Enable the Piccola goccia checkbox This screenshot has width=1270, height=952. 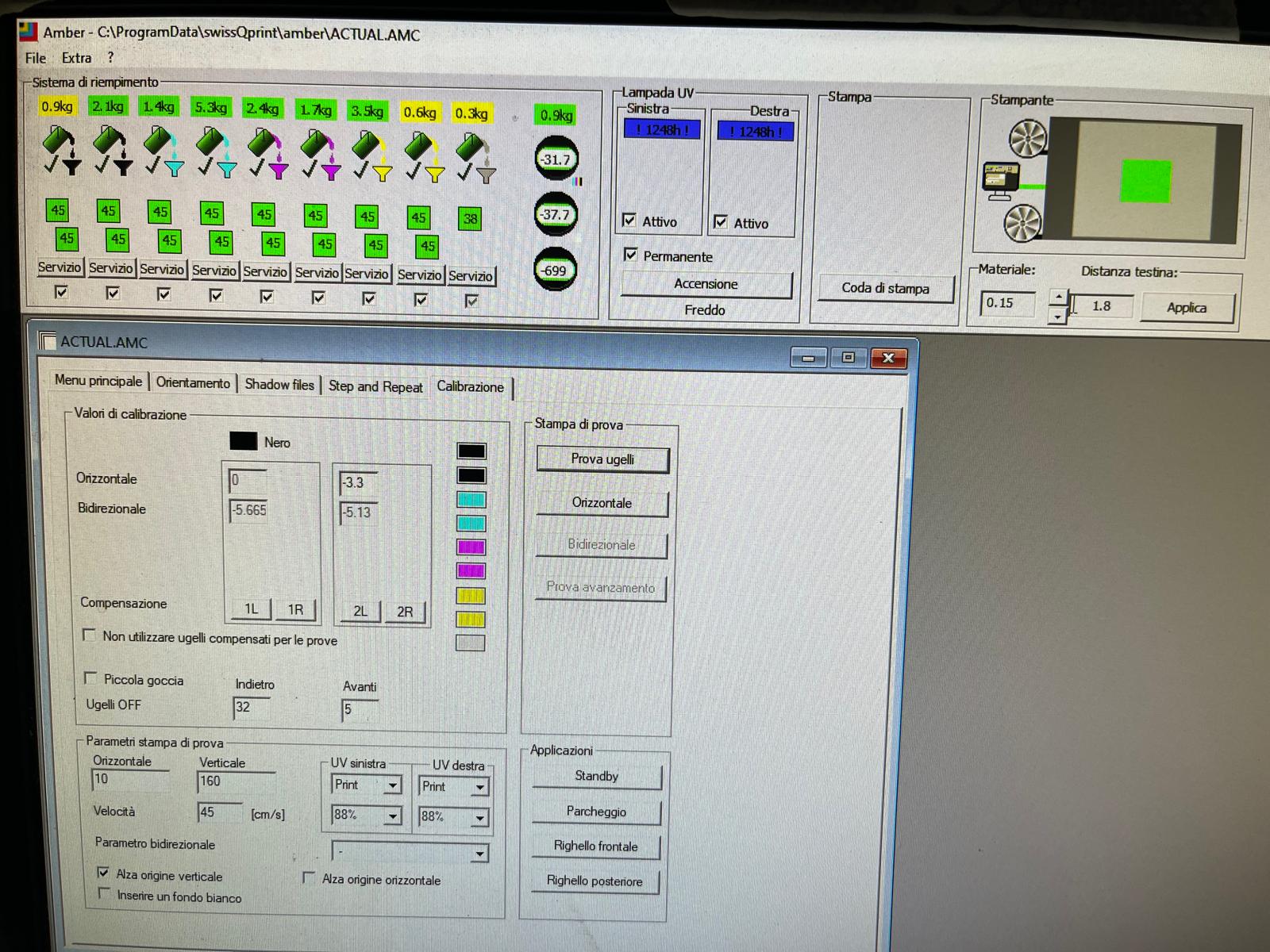point(90,678)
